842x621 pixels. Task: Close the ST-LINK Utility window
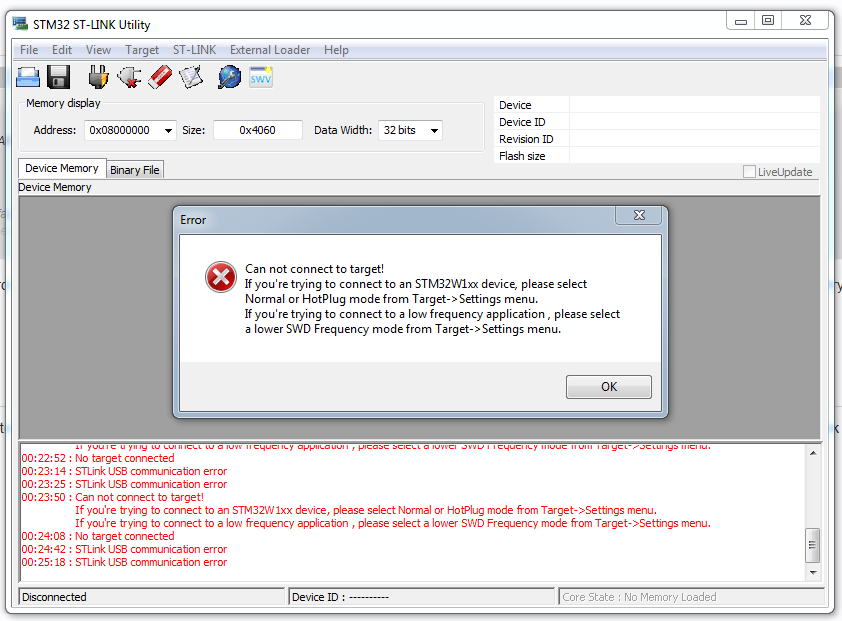coord(805,20)
